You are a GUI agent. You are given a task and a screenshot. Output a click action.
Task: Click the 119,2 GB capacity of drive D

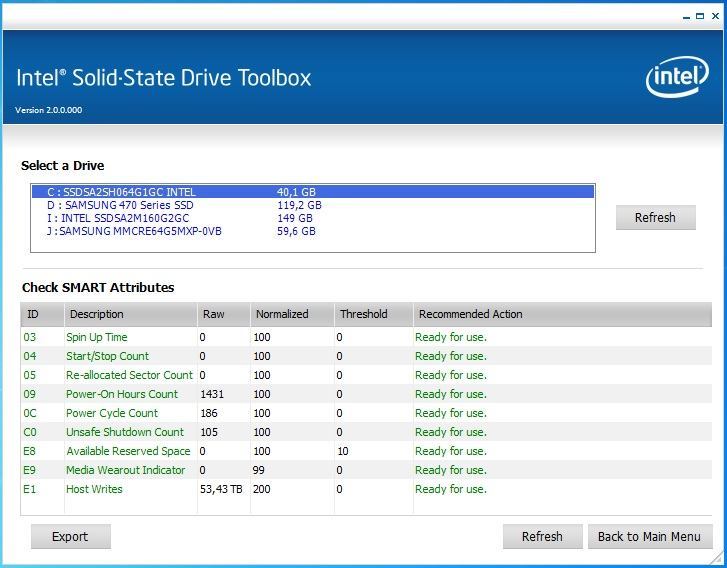point(300,205)
